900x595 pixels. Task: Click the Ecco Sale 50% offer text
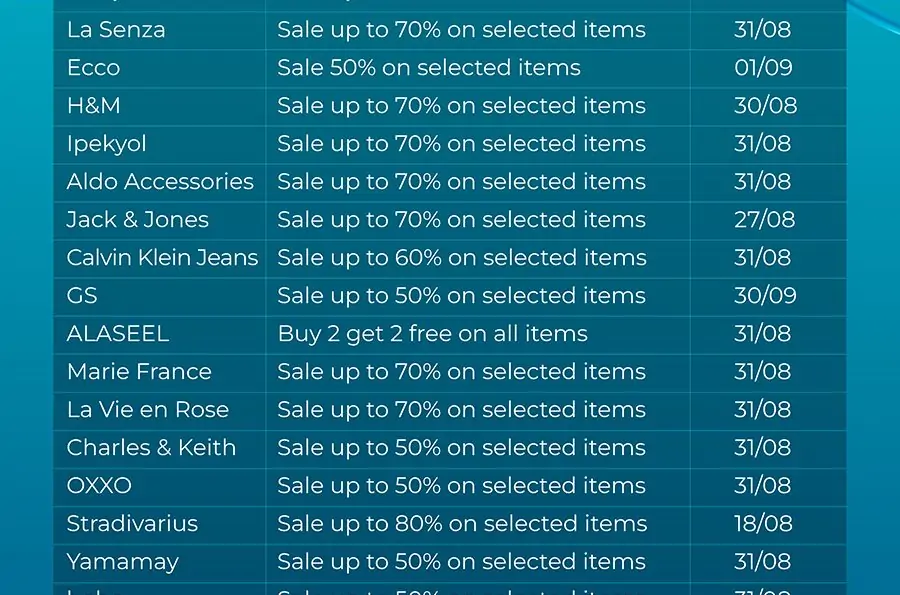[429, 68]
